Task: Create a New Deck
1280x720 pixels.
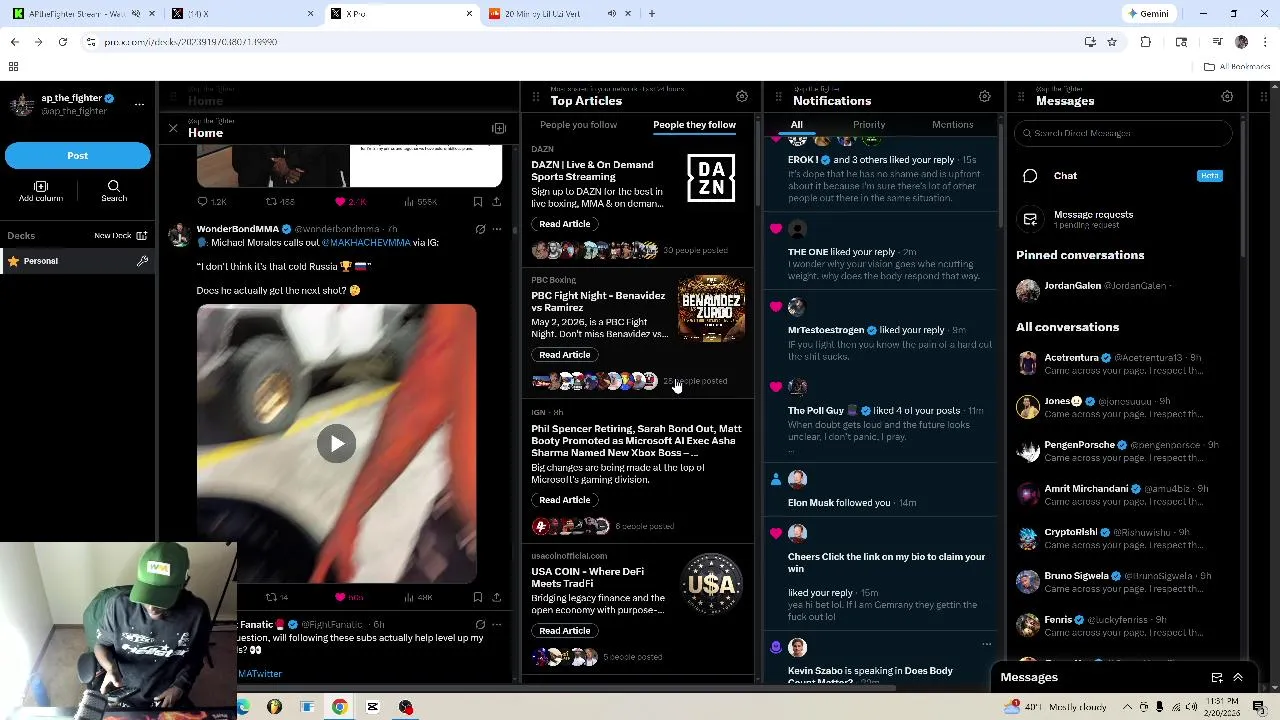Action: [x=121, y=235]
